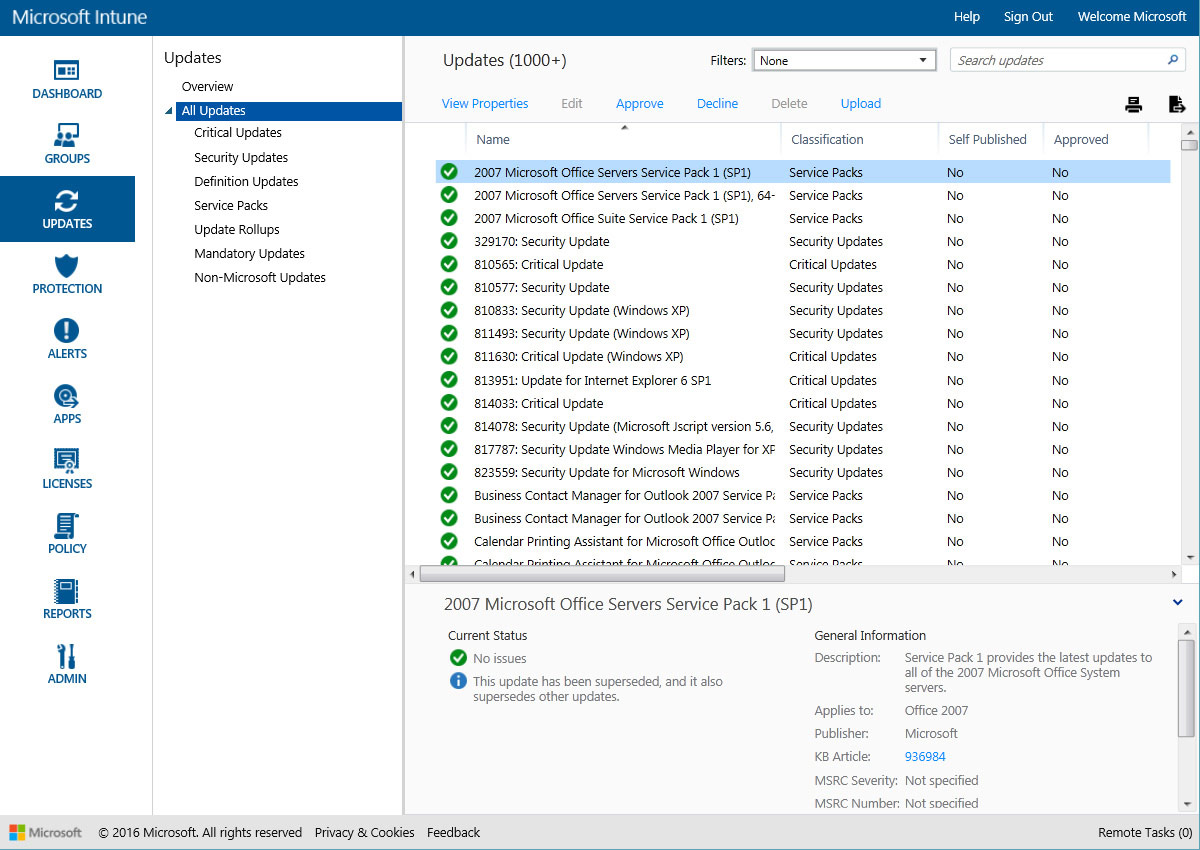Viewport: 1200px width, 850px height.
Task: Open the Overview page in Updates
Action: pyautogui.click(x=207, y=86)
